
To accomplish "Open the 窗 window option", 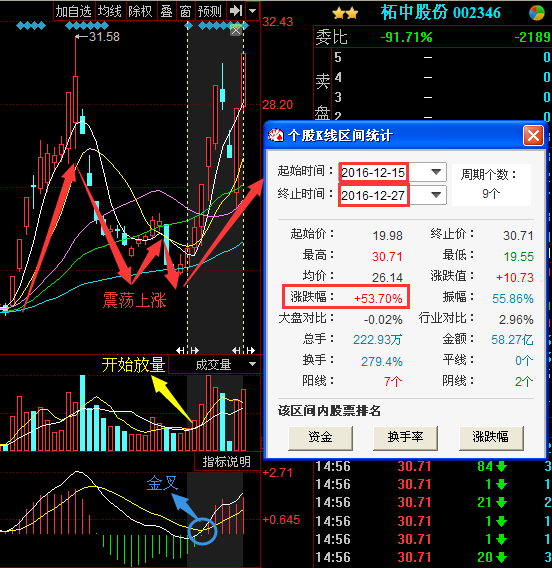I will coord(185,11).
